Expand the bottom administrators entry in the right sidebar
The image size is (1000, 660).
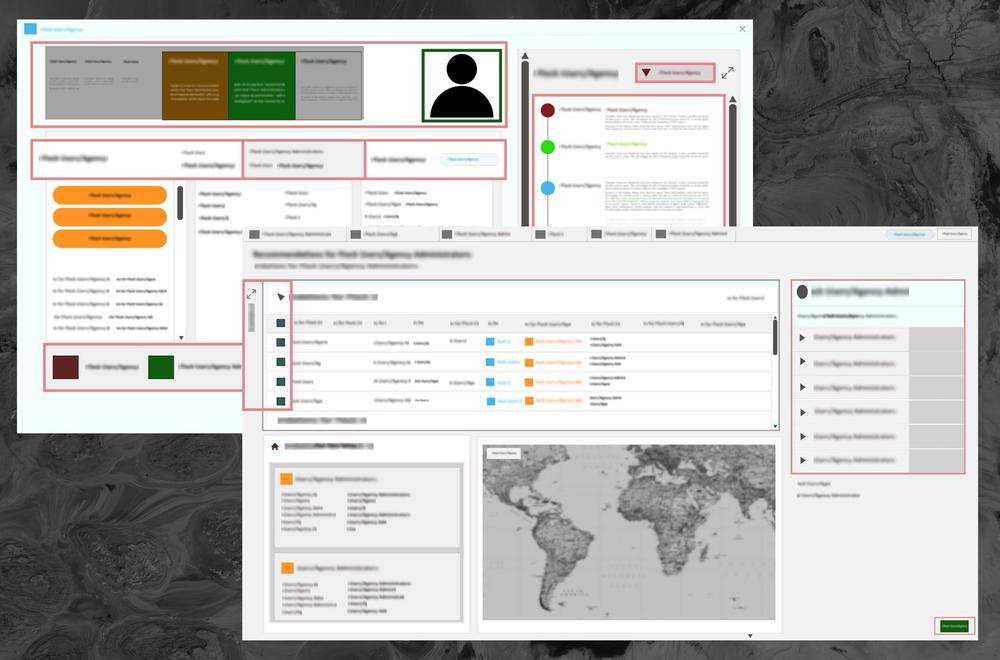pos(800,460)
